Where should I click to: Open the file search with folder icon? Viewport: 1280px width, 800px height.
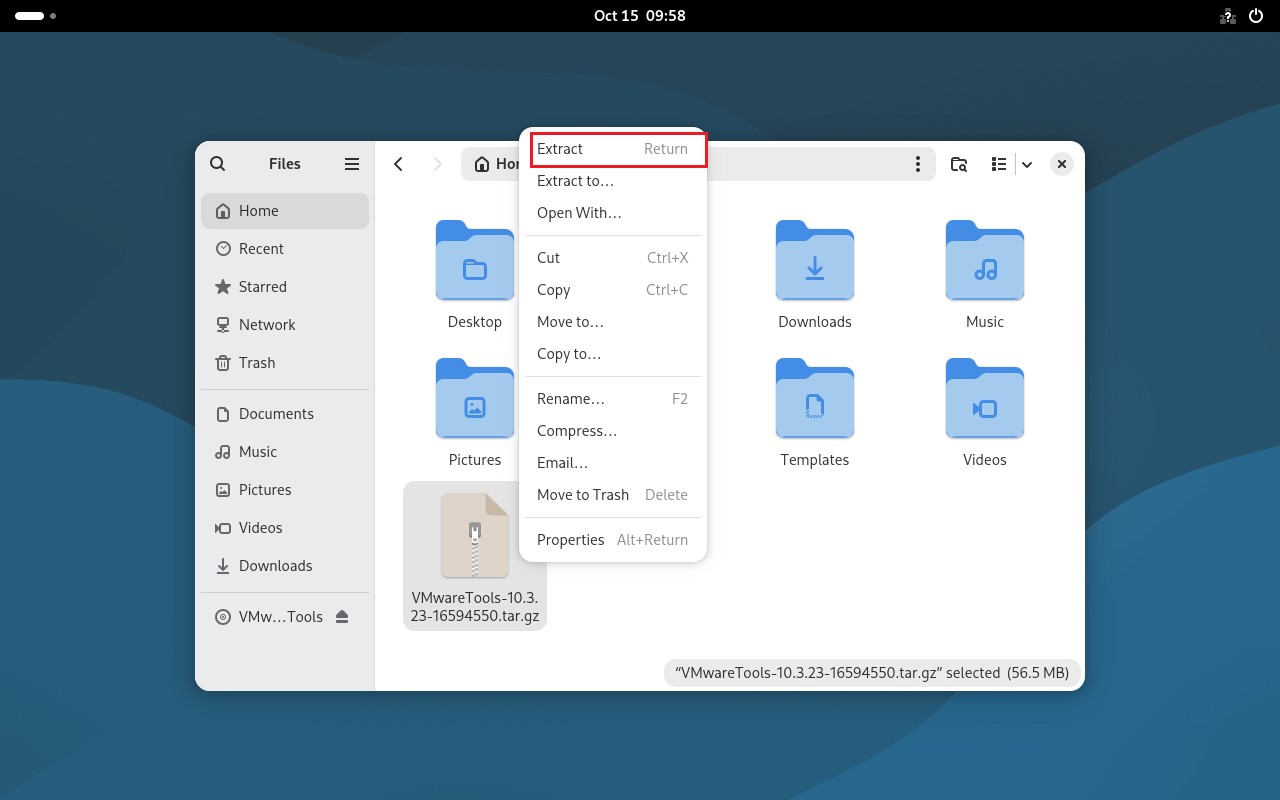(x=958, y=163)
